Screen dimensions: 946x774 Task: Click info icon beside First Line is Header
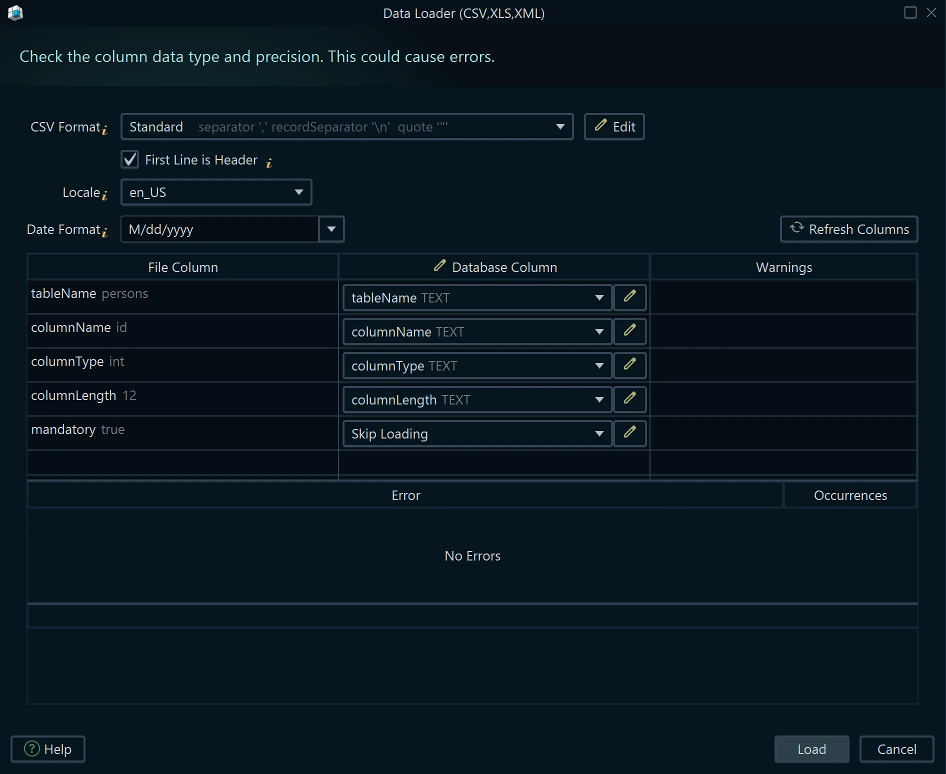(x=269, y=162)
